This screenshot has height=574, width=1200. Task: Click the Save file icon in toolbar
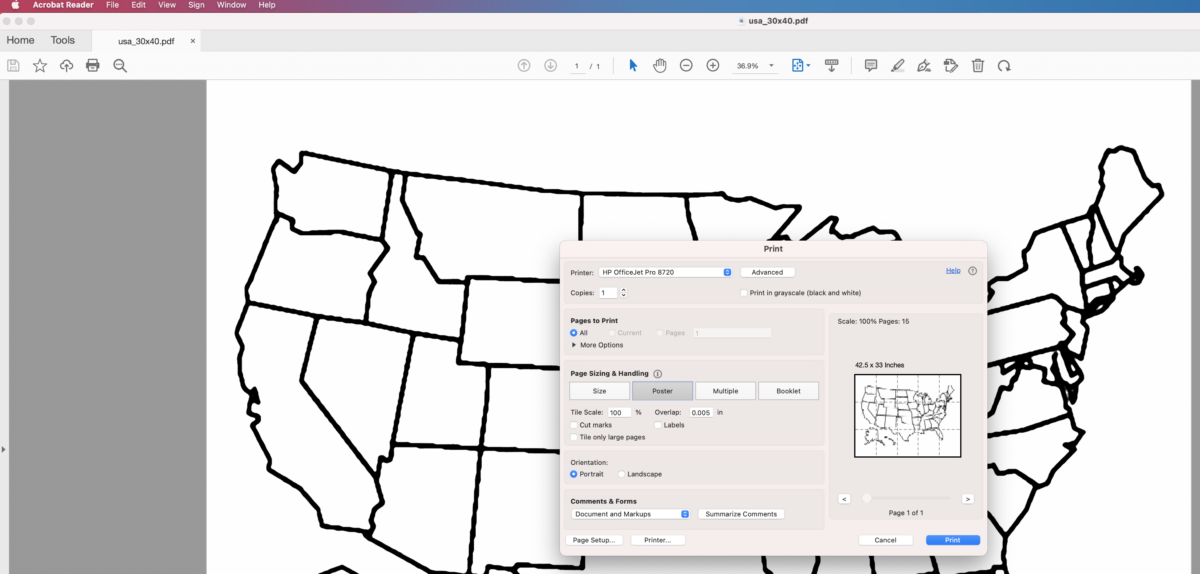[x=13, y=65]
